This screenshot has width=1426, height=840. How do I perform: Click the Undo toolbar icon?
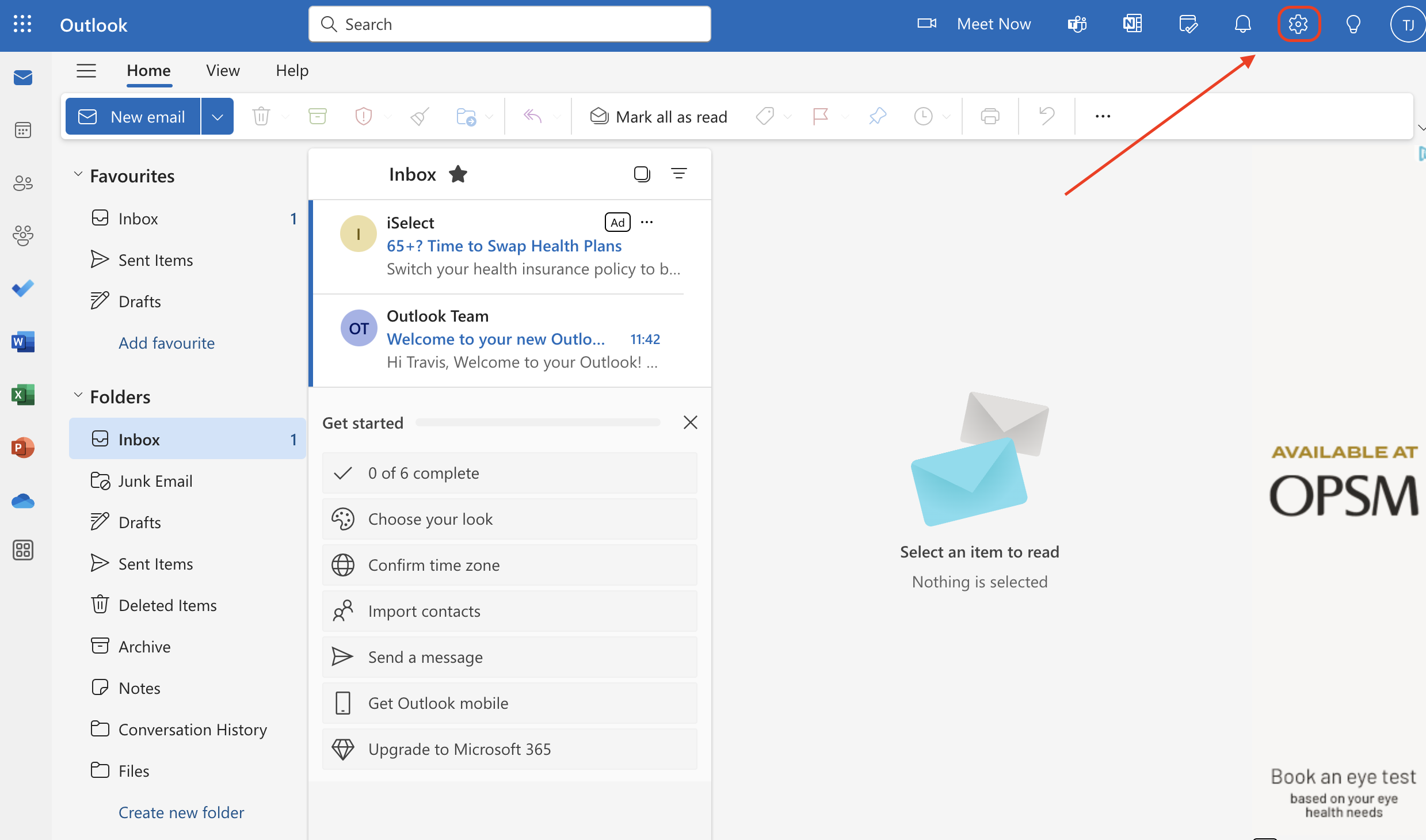1046,116
